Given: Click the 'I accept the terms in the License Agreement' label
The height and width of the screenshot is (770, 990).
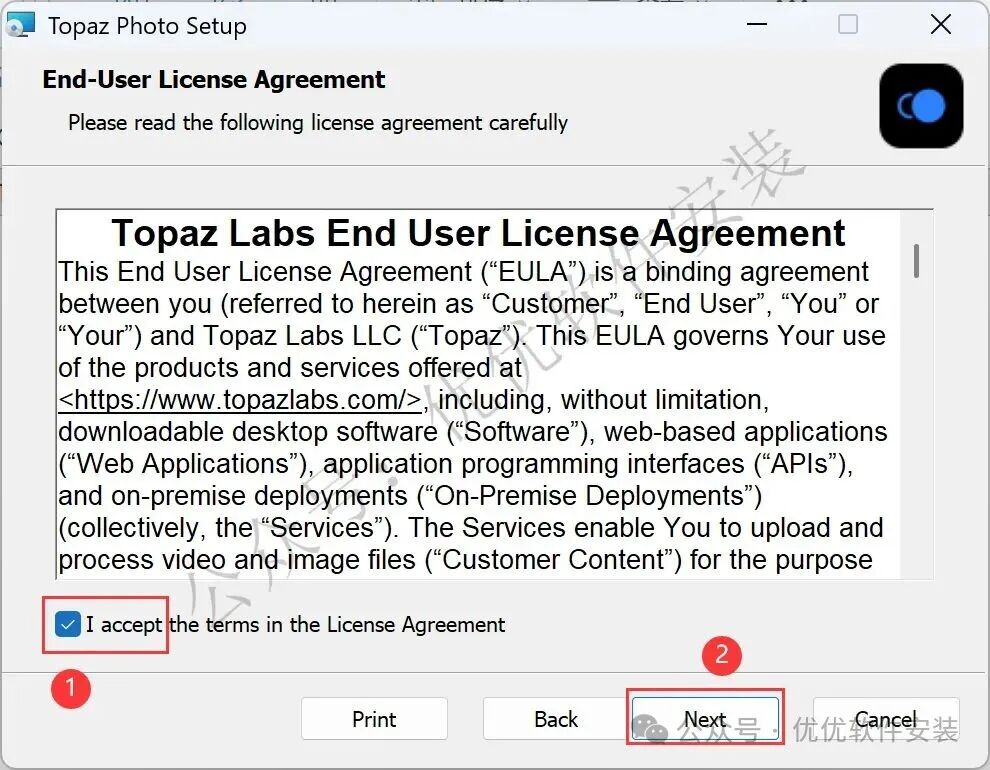Looking at the screenshot, I should tap(295, 625).
